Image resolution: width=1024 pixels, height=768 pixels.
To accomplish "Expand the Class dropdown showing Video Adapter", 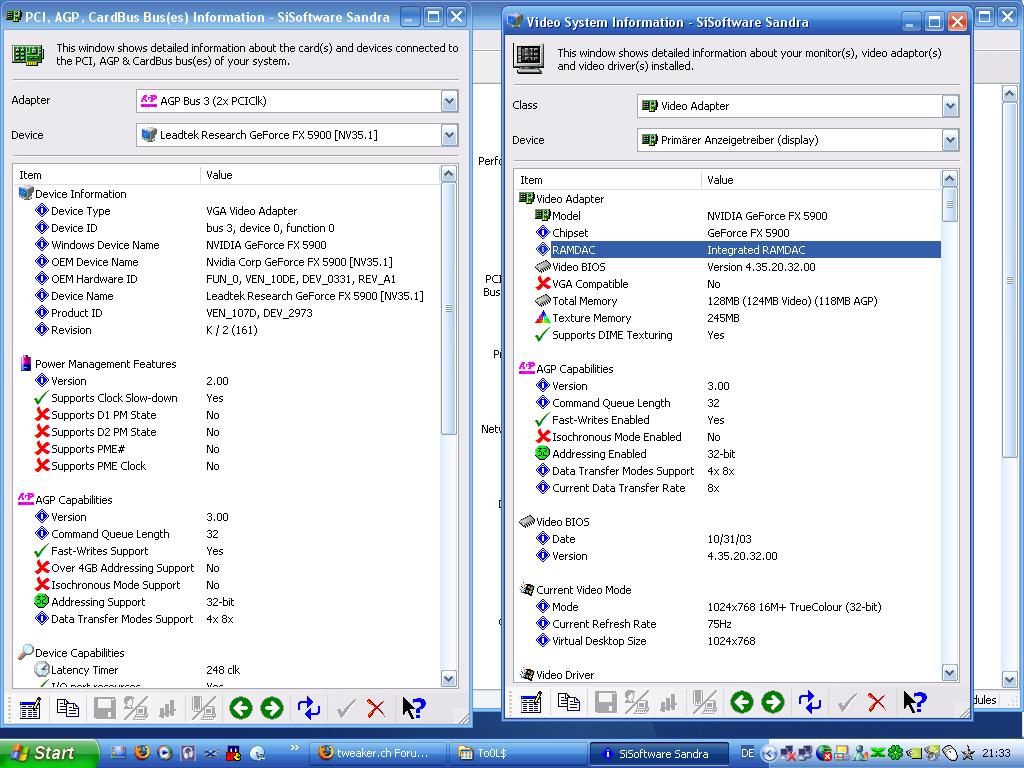I will click(x=950, y=106).
